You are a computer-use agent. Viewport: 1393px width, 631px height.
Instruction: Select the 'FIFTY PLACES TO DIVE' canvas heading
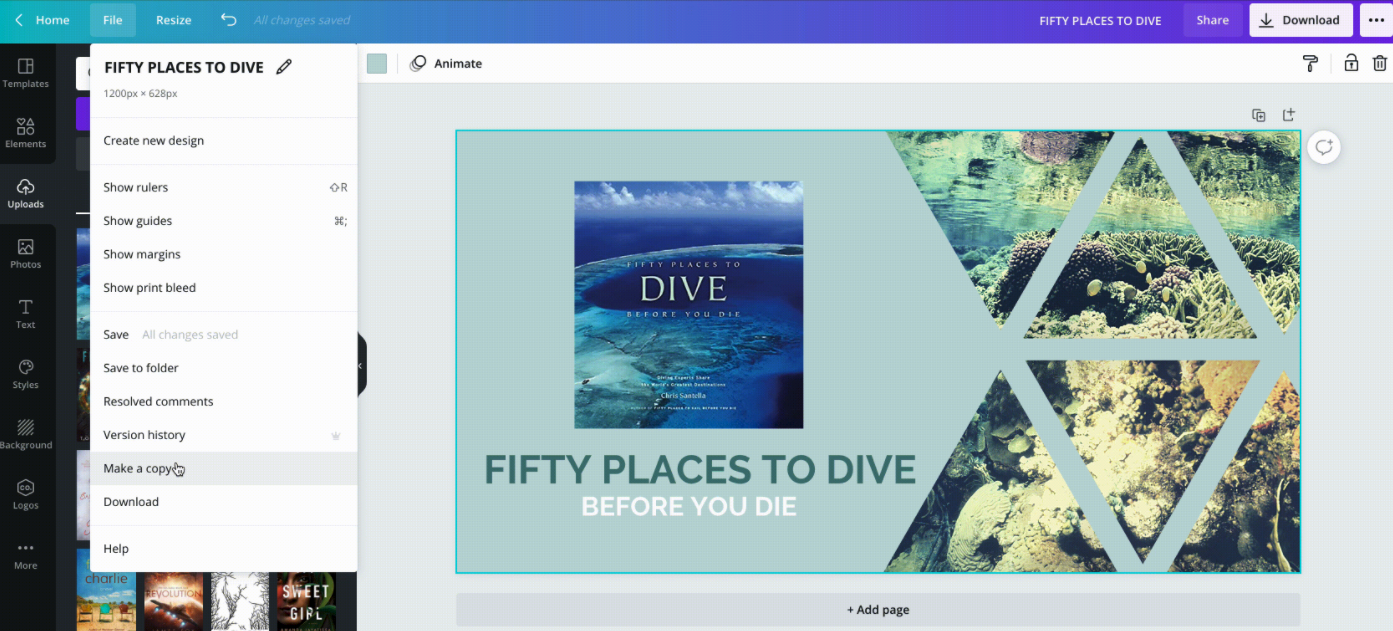pos(700,470)
